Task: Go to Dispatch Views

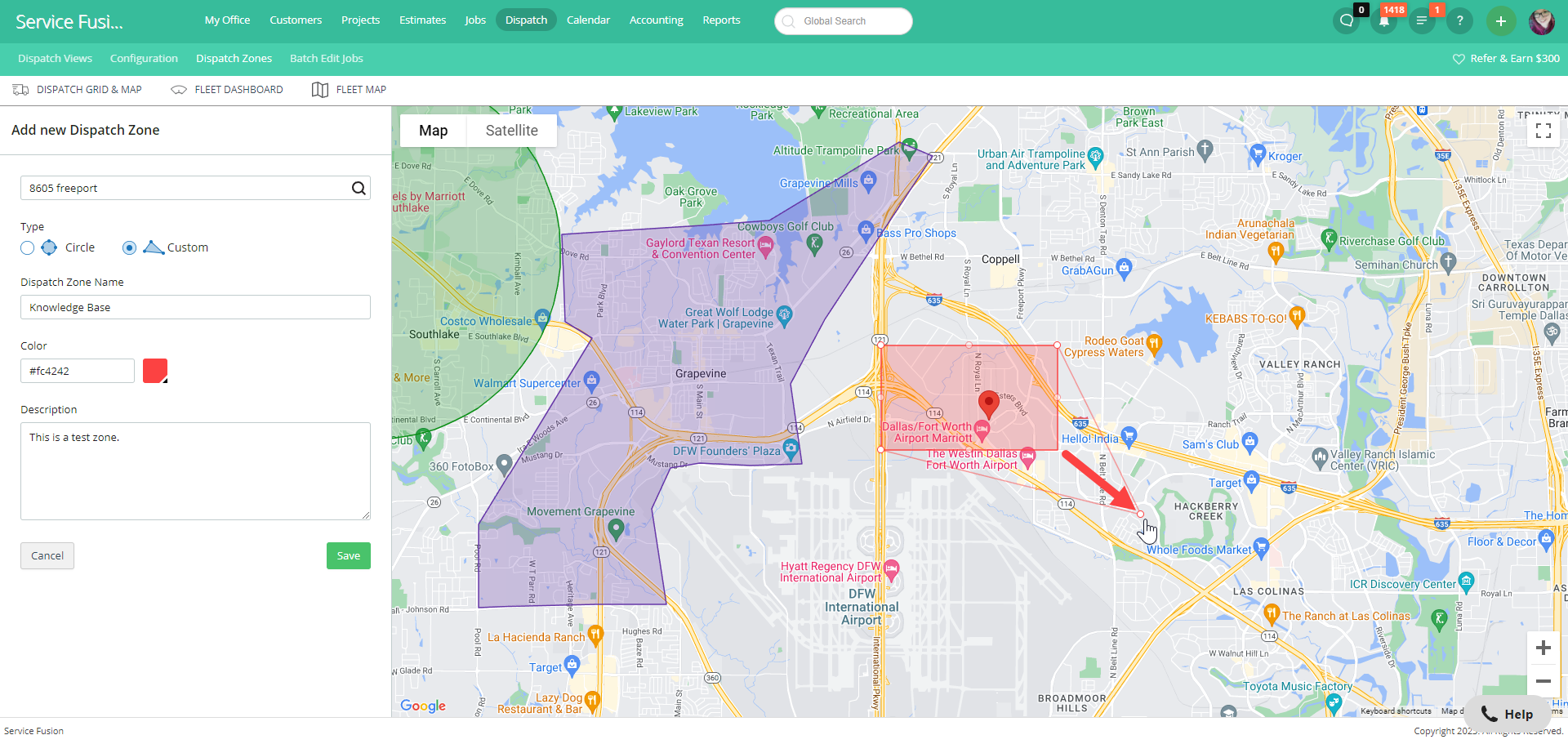Action: pos(55,59)
